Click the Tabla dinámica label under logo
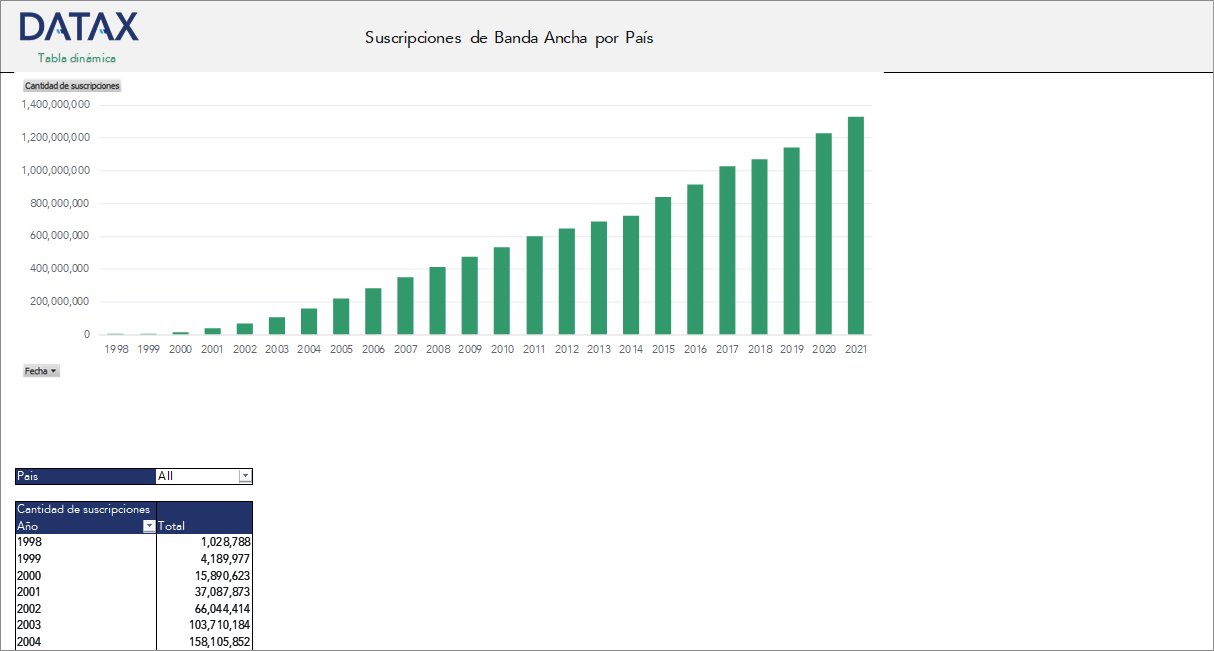 (x=77, y=58)
